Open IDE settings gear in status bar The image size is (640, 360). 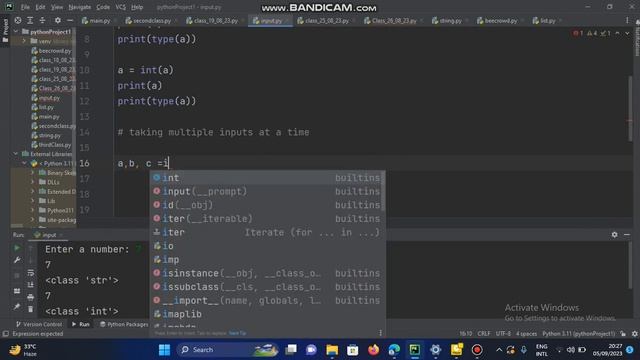click(x=634, y=333)
